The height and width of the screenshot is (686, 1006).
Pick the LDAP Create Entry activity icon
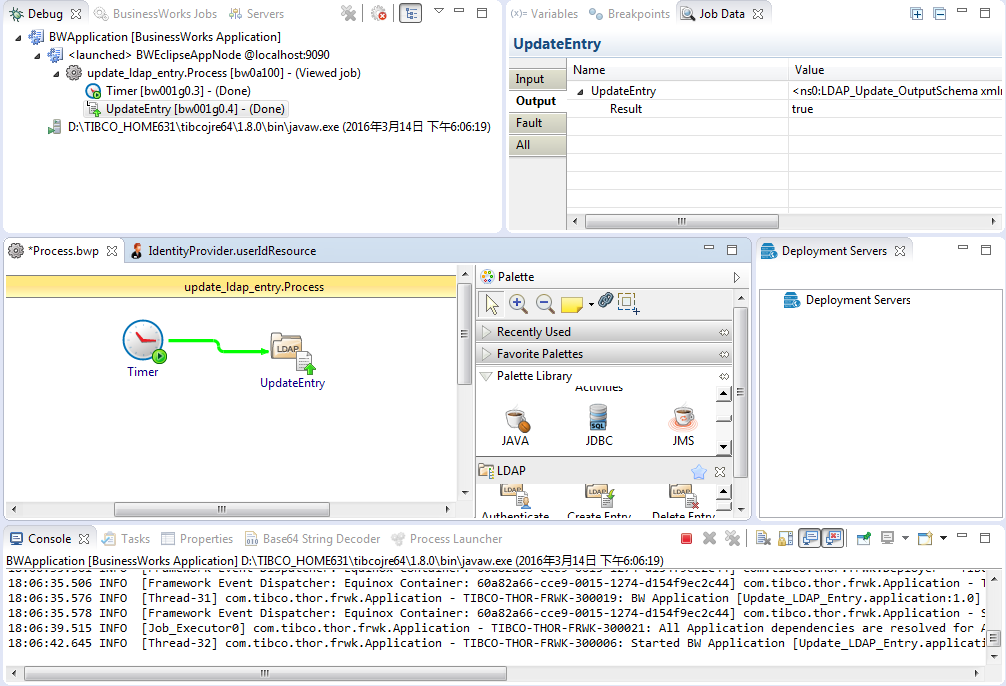pyautogui.click(x=600, y=497)
